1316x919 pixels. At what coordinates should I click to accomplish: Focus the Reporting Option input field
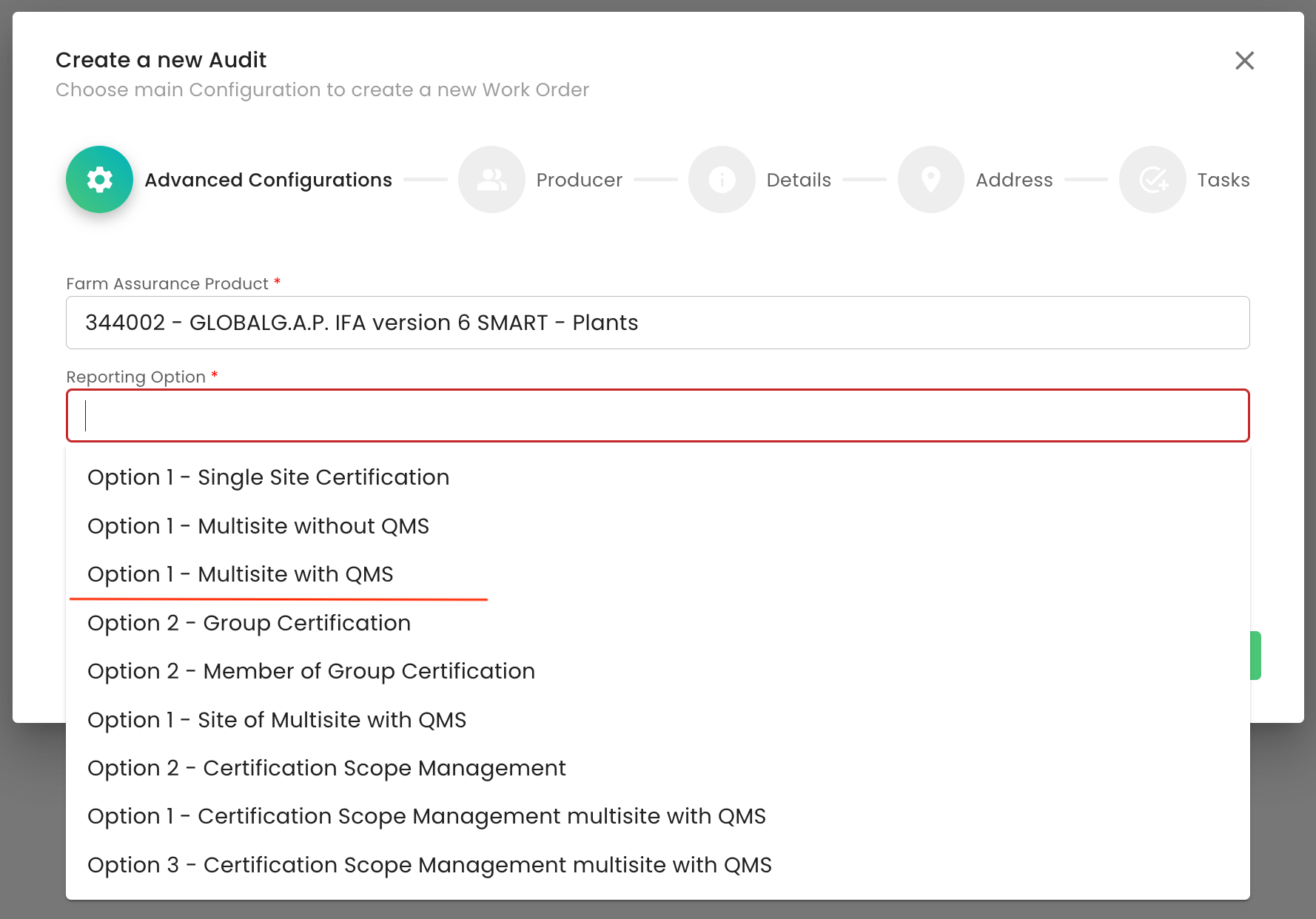pos(657,416)
